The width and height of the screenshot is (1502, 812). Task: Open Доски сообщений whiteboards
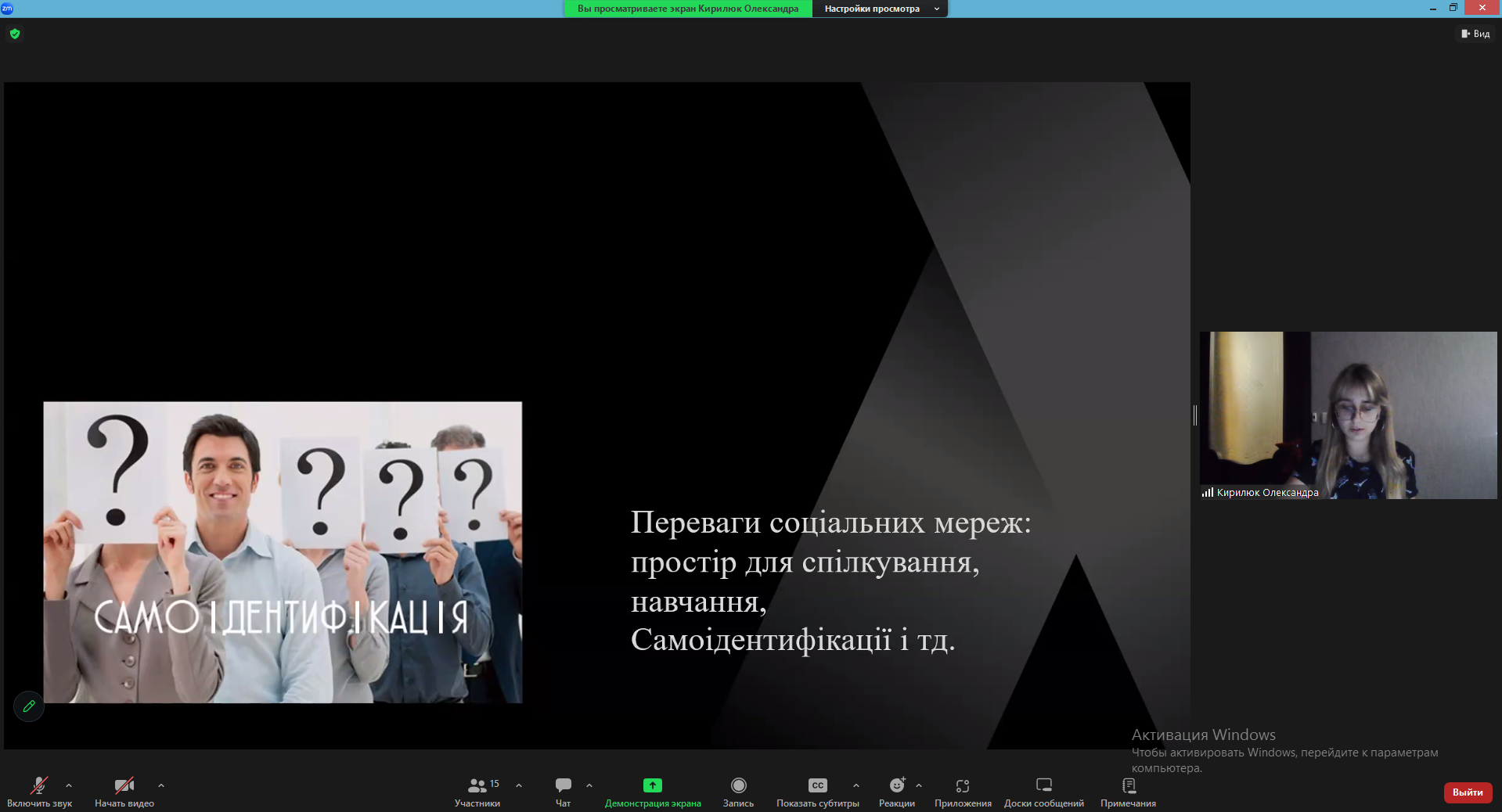[x=1044, y=792]
